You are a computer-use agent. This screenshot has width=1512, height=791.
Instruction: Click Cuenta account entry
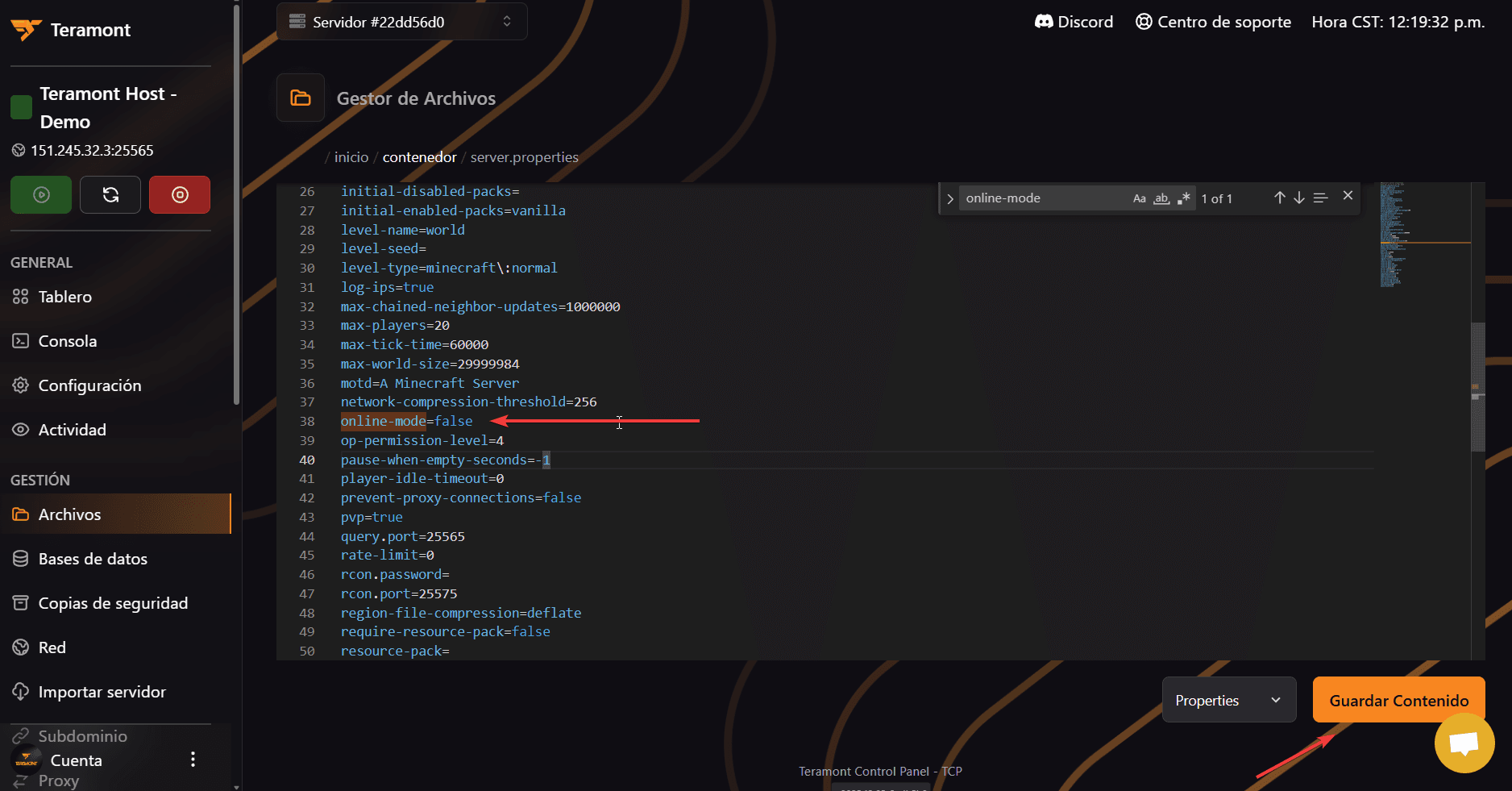[77, 760]
